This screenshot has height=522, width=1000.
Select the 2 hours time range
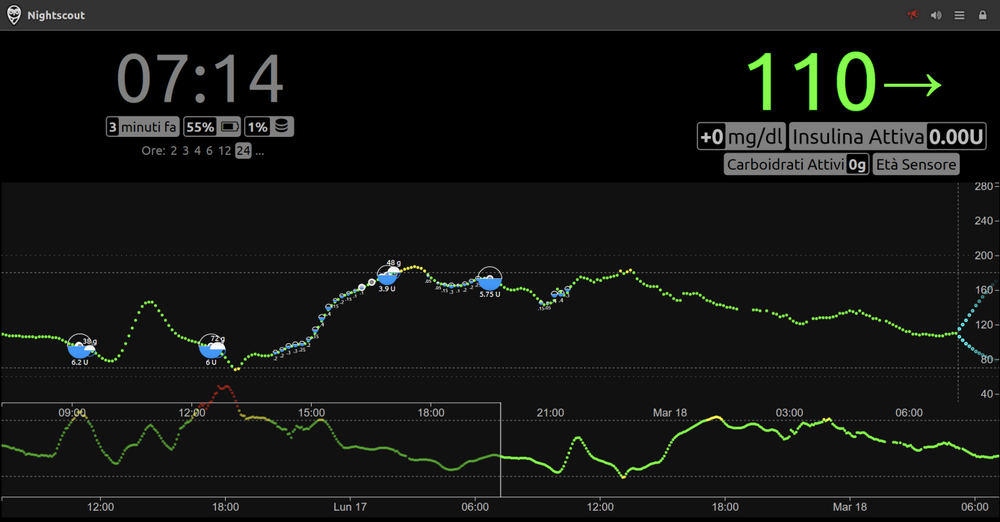pyautogui.click(x=173, y=151)
